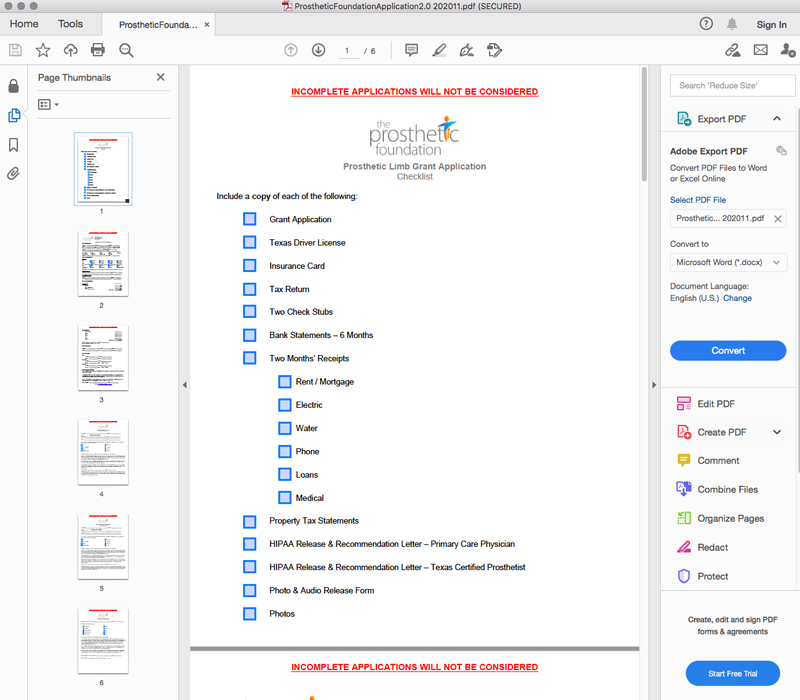Click the Select PDF File link
Viewport: 800px width, 700px height.
pyautogui.click(x=698, y=200)
